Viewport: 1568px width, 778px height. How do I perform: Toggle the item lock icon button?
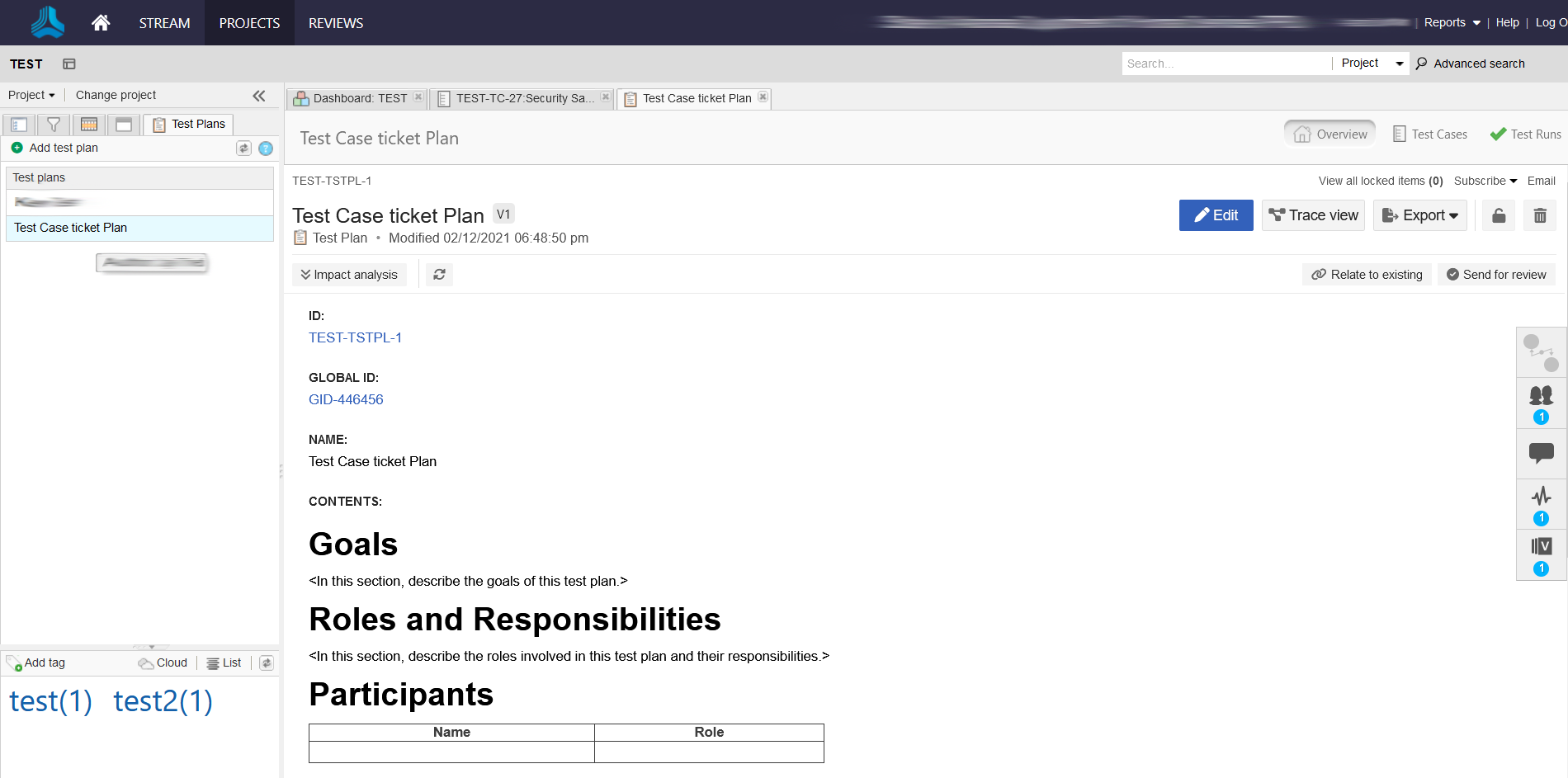1499,215
